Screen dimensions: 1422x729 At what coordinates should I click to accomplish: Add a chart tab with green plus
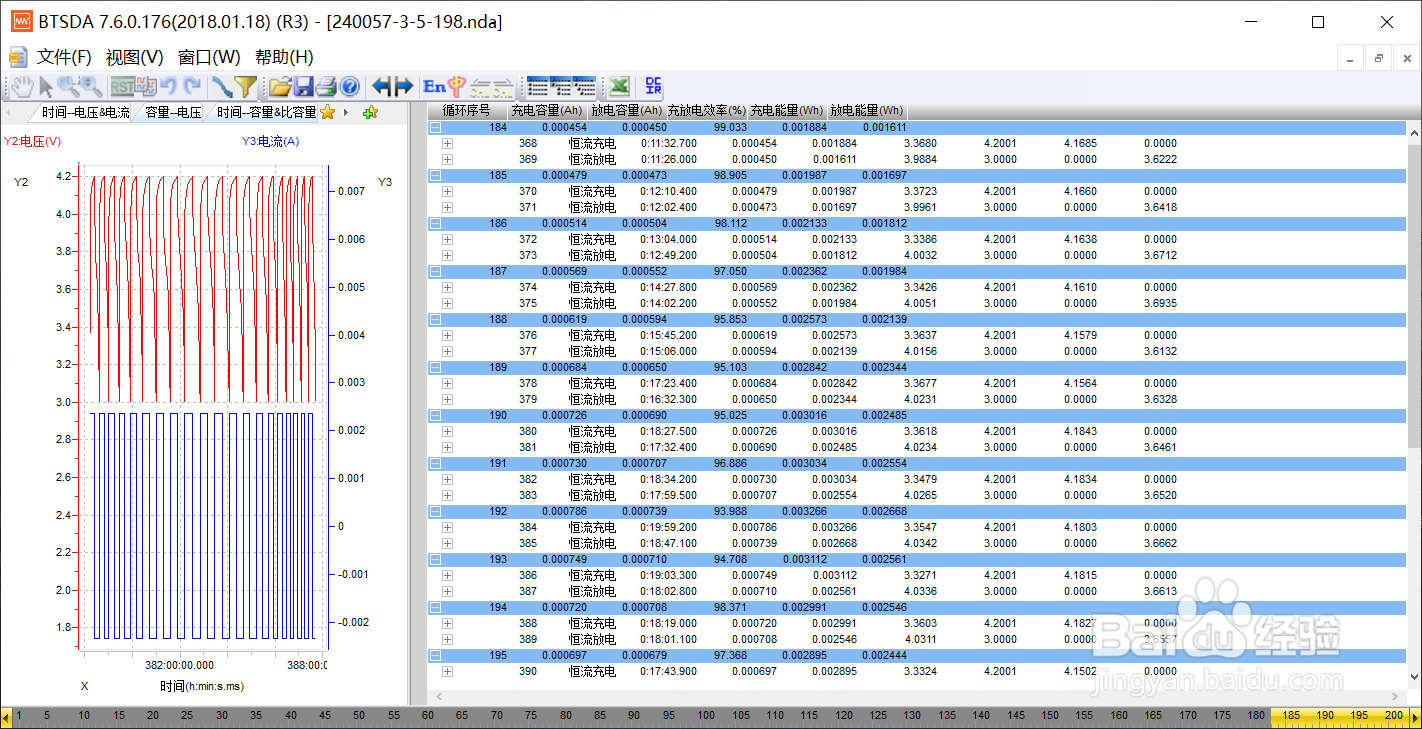(x=370, y=112)
